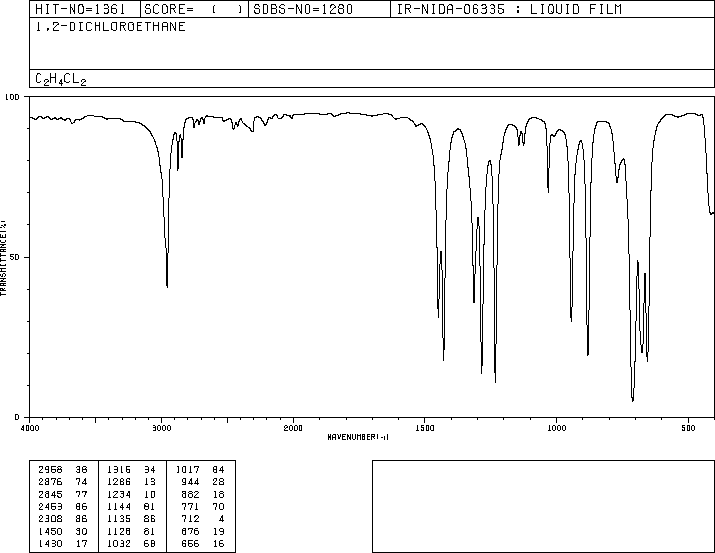Click the IR-NIDA-06335 : LIQUID FILM label

click(x=509, y=9)
